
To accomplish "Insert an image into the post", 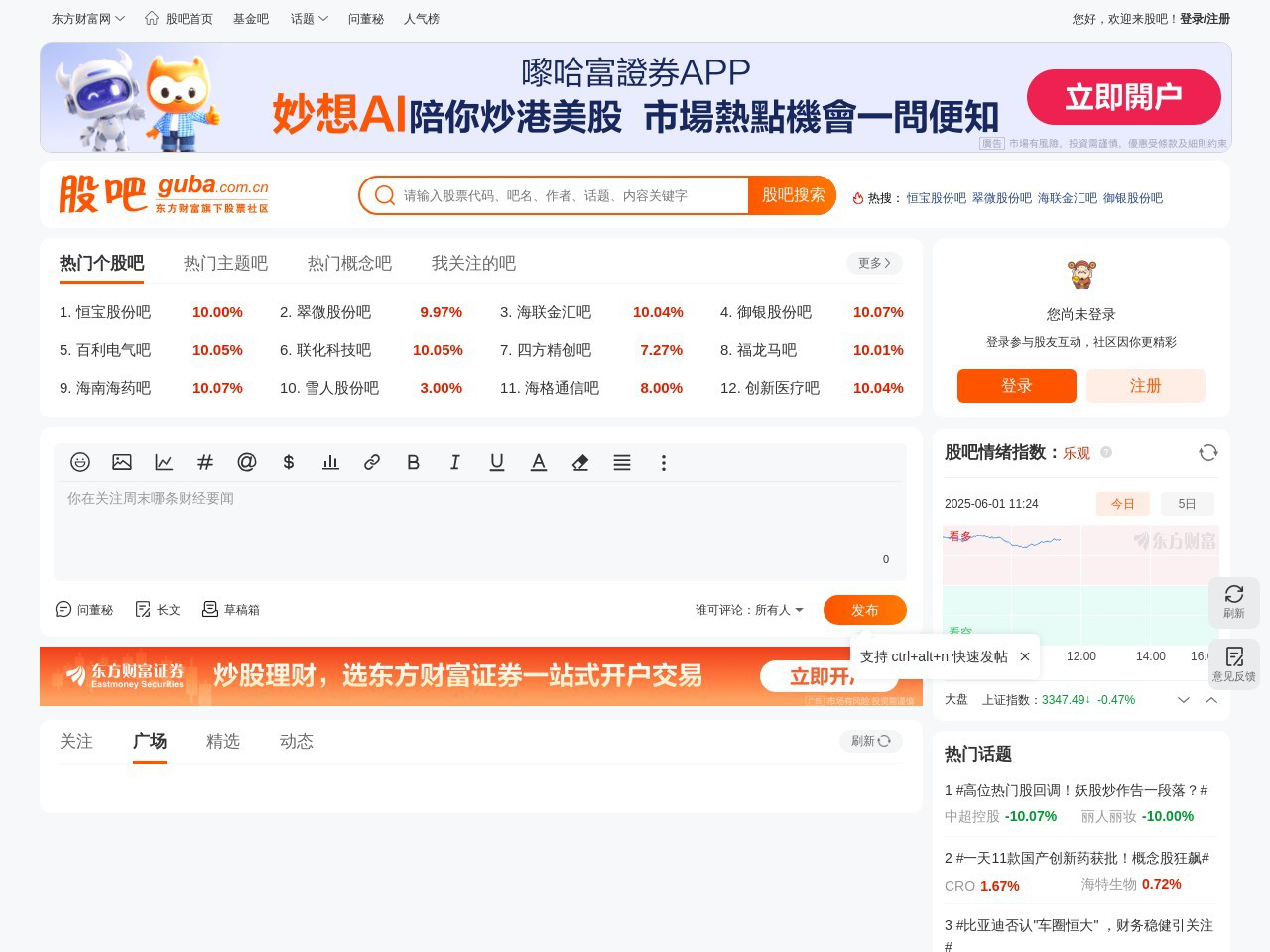I will (122, 462).
